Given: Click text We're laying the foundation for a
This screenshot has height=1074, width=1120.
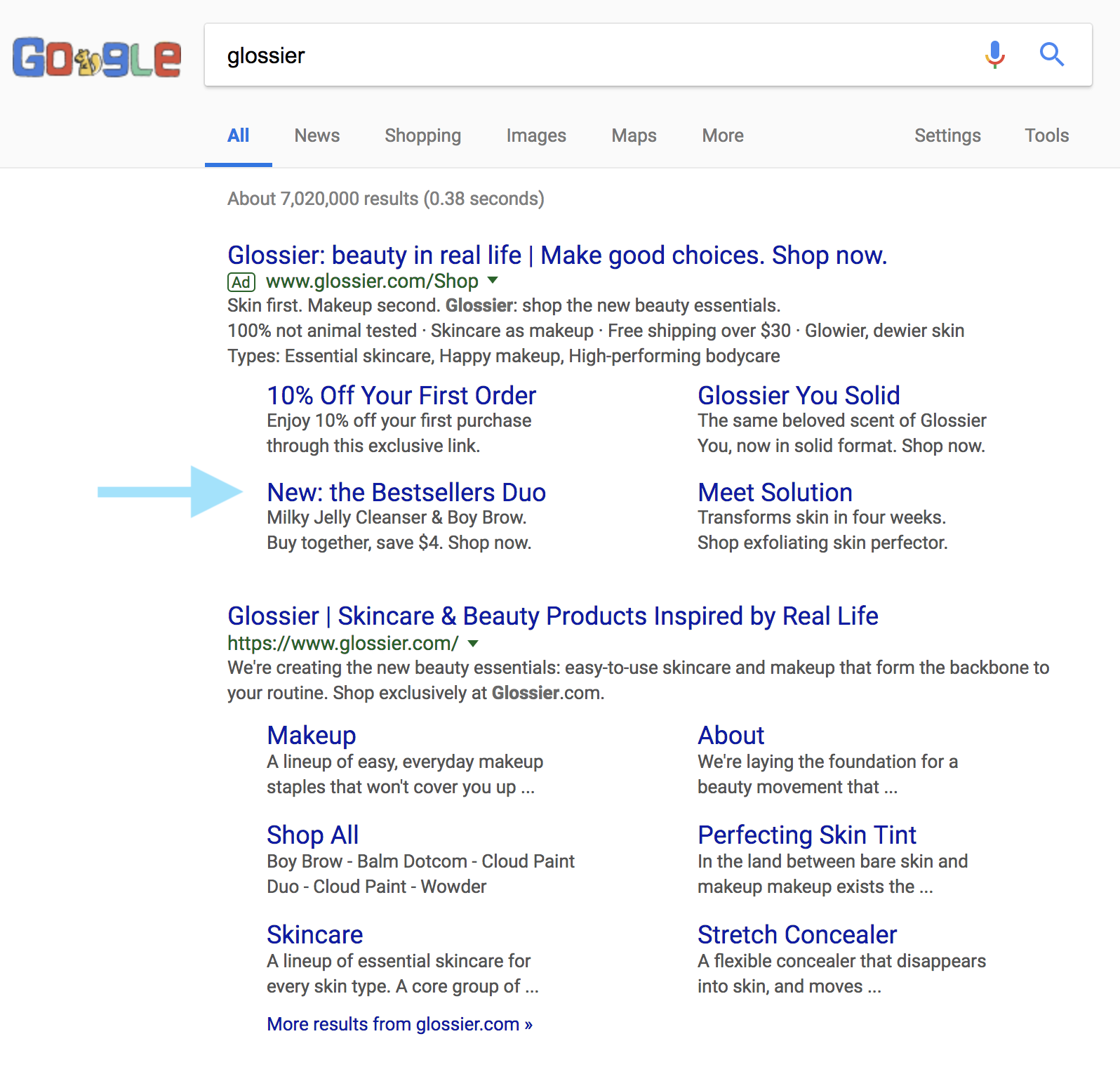Looking at the screenshot, I should coord(827,762).
